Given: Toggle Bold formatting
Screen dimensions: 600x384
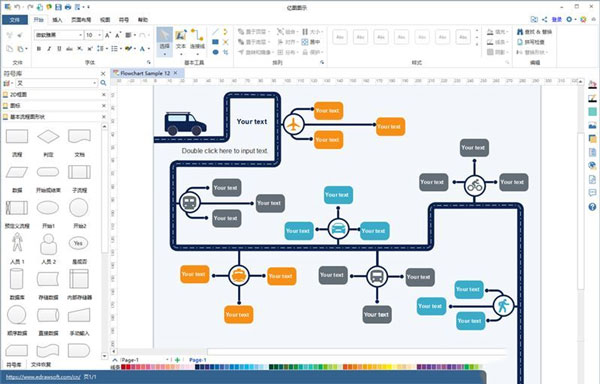Looking at the screenshot, I should 39,49.
